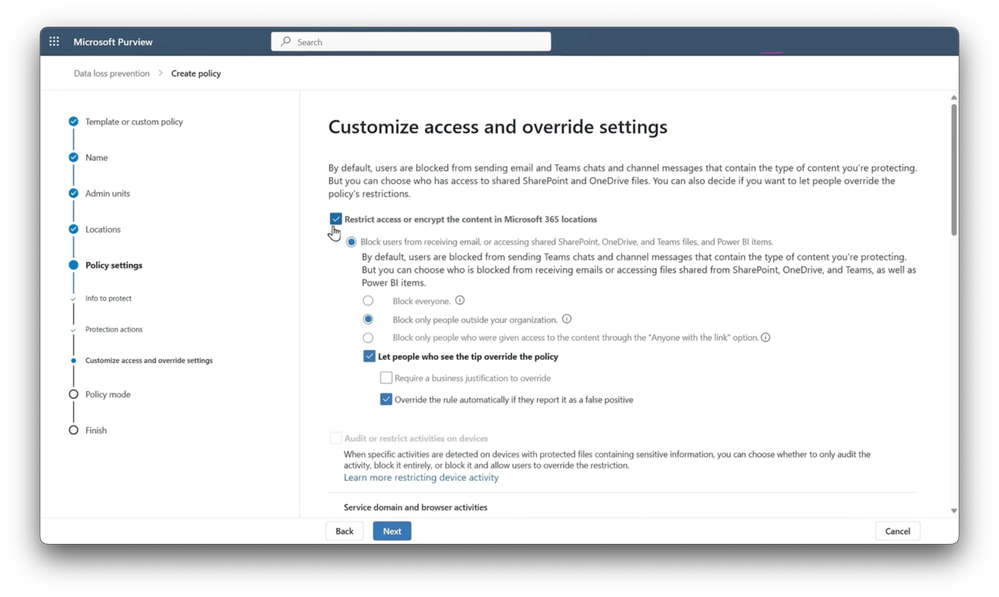This screenshot has height=597, width=999.
Task: Select Block users from receiving email radio button
Action: (x=351, y=242)
